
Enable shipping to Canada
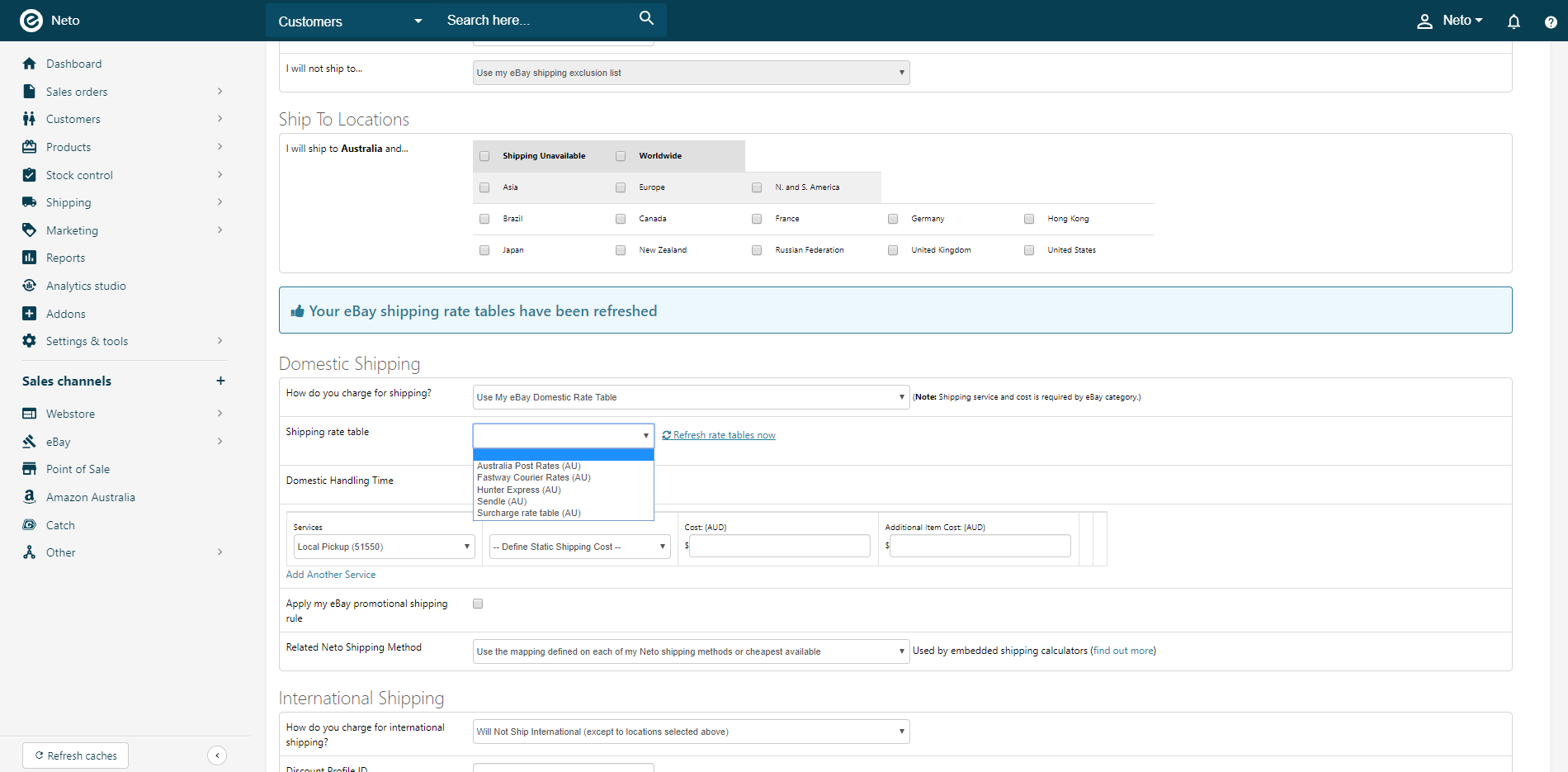[621, 219]
